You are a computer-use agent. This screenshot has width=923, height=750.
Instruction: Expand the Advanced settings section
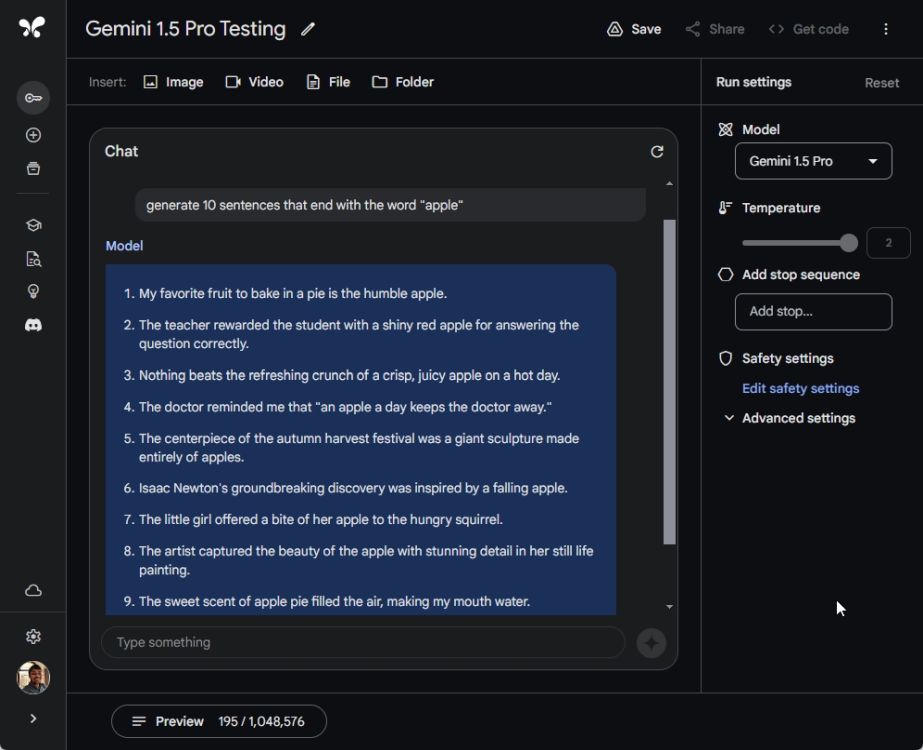[x=795, y=418]
